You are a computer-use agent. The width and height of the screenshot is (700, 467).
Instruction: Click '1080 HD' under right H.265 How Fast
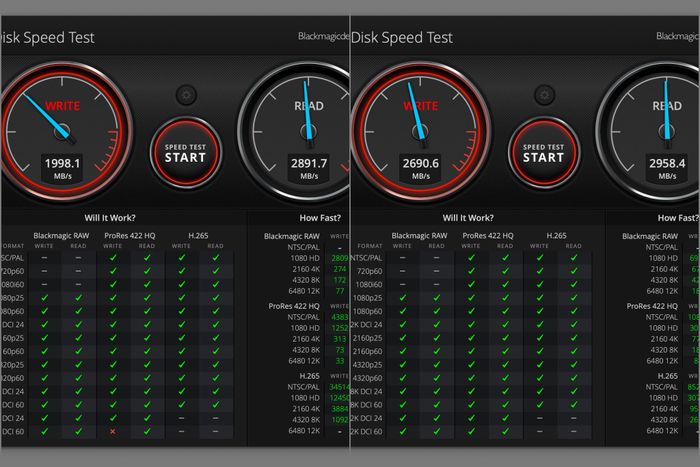(x=663, y=398)
